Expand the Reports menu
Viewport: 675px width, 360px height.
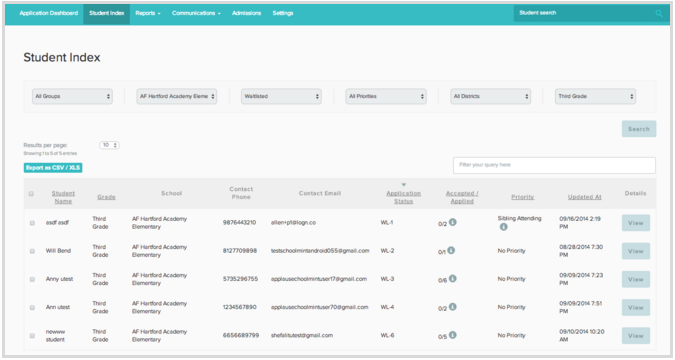[148, 13]
